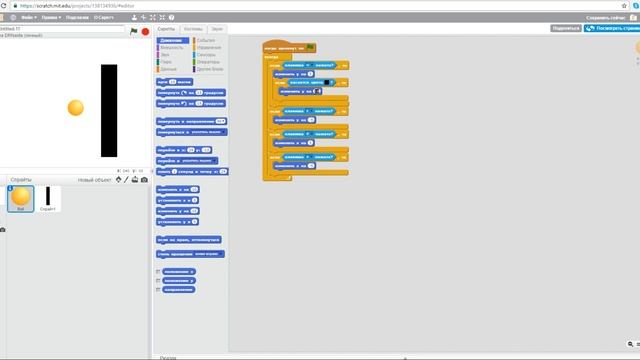Select the Управление block category
This screenshot has width=640, height=360.
point(209,48)
